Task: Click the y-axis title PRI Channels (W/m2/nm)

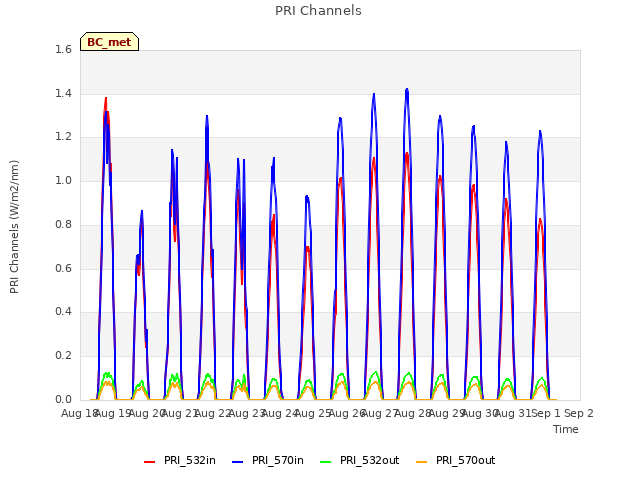Action: tap(14, 227)
